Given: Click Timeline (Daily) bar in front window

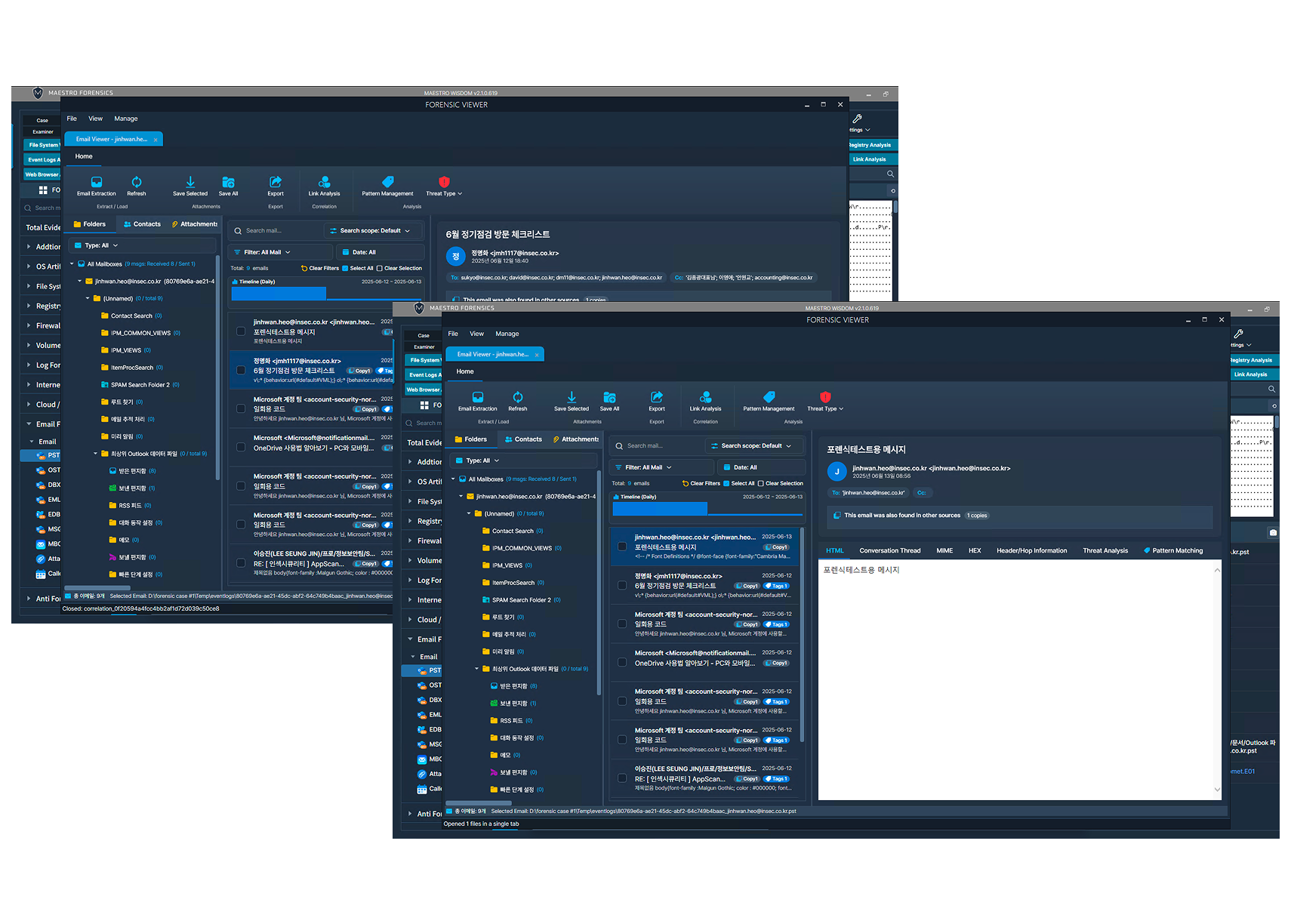Looking at the screenshot, I should pyautogui.click(x=660, y=509).
